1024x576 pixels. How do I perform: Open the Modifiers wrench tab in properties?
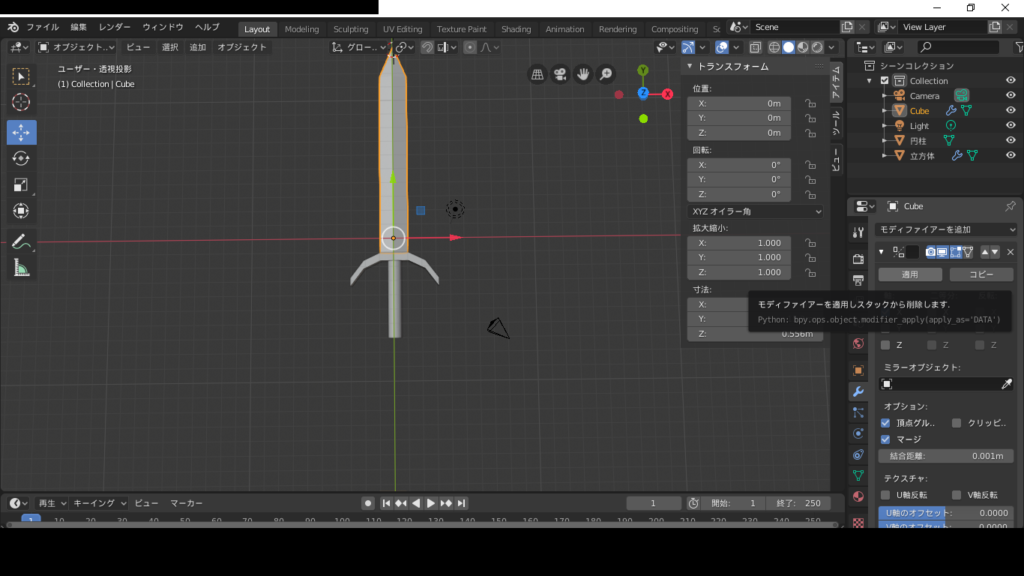tap(857, 391)
